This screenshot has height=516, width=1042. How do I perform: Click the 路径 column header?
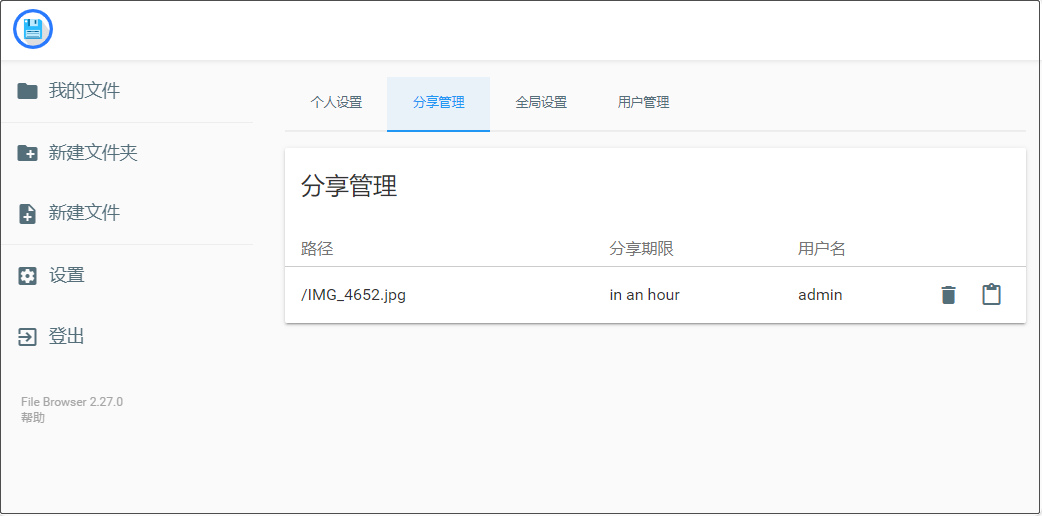coord(317,249)
